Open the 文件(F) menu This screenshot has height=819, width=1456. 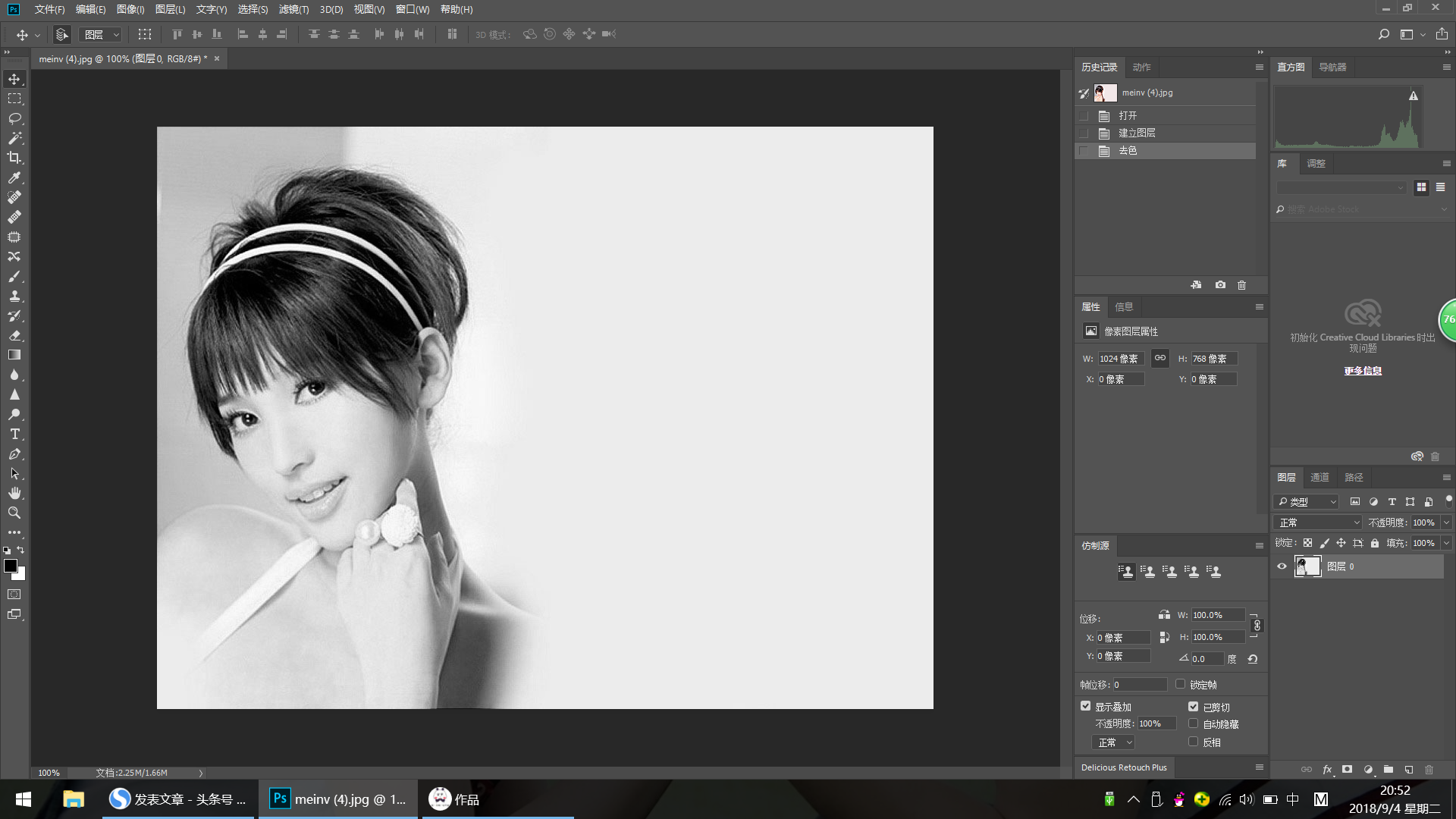click(x=49, y=10)
